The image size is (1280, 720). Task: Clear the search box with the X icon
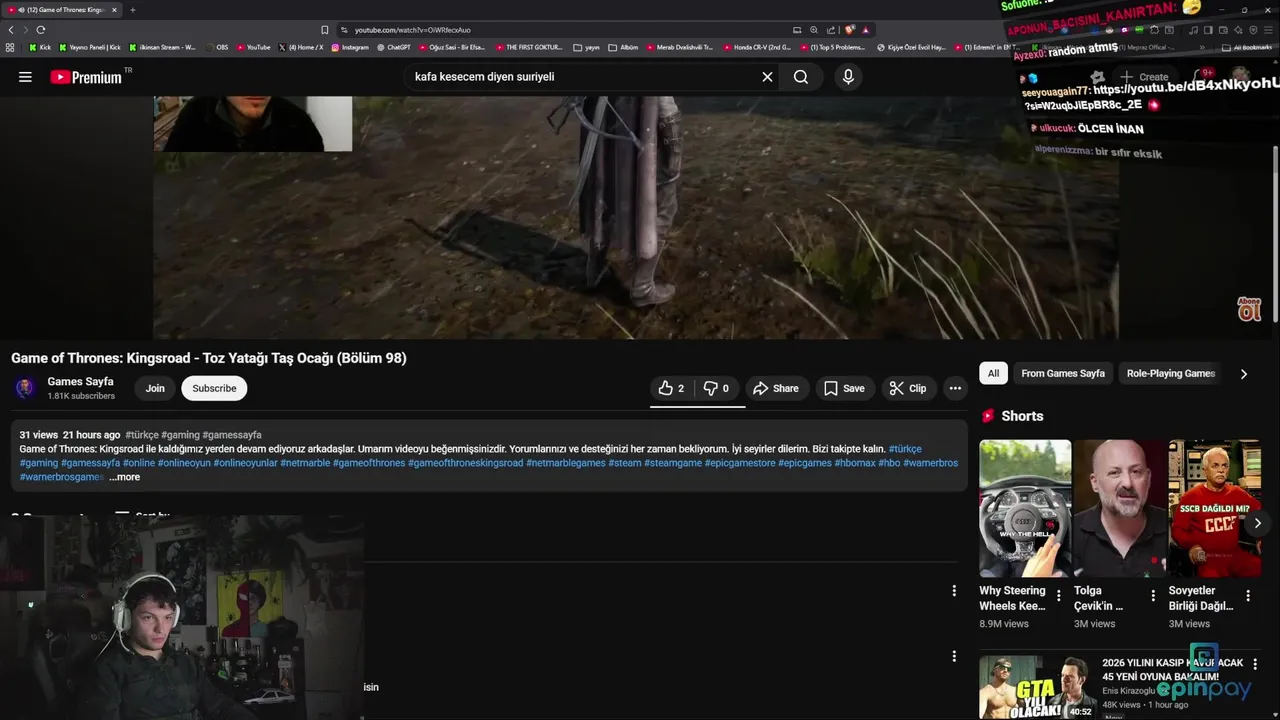[767, 77]
